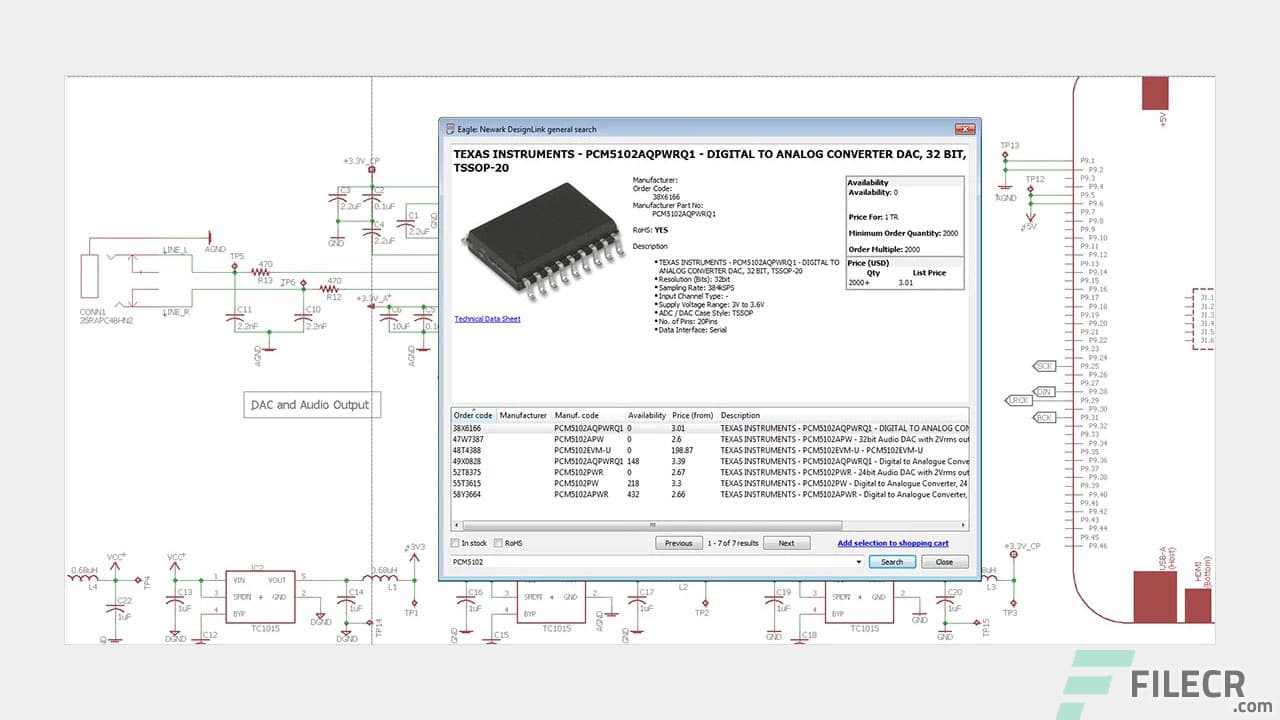The height and width of the screenshot is (720, 1280).
Task: Click Add selection to shopping cart
Action: point(892,543)
